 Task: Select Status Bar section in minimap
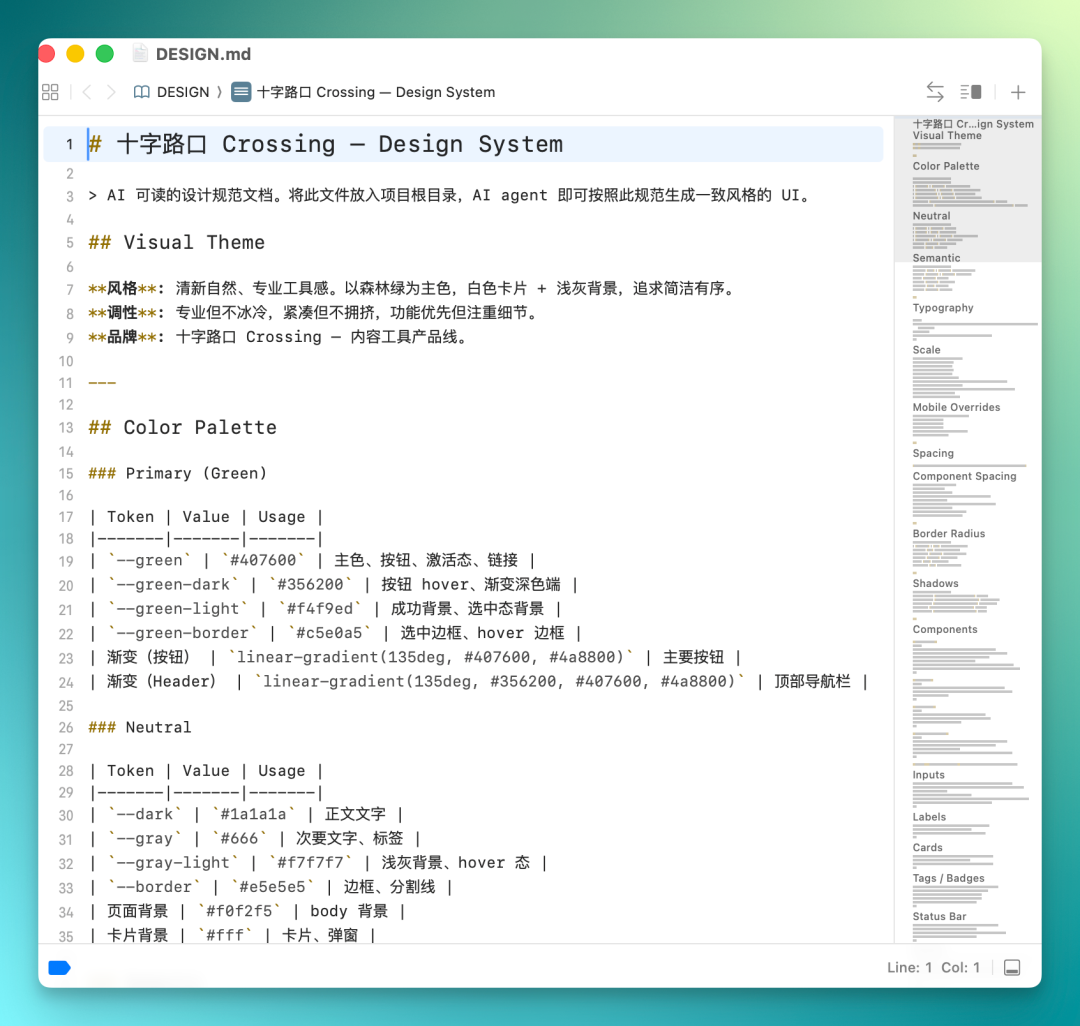939,917
